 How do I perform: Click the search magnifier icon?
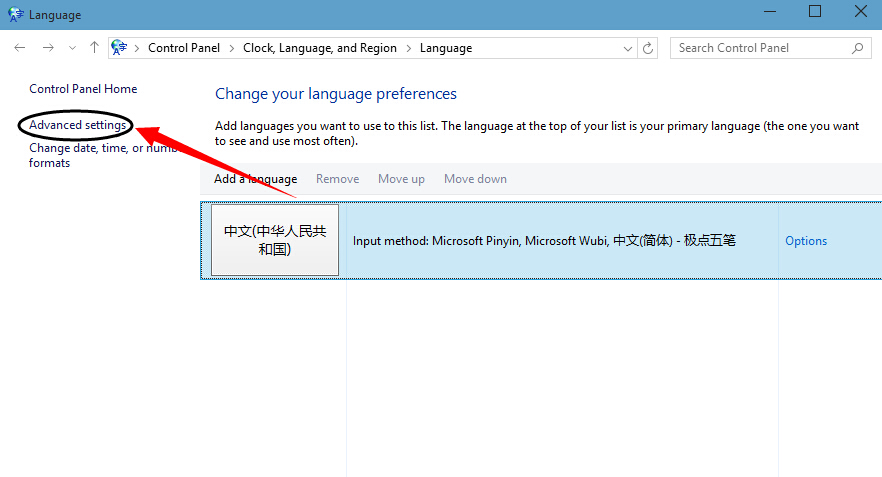click(858, 48)
